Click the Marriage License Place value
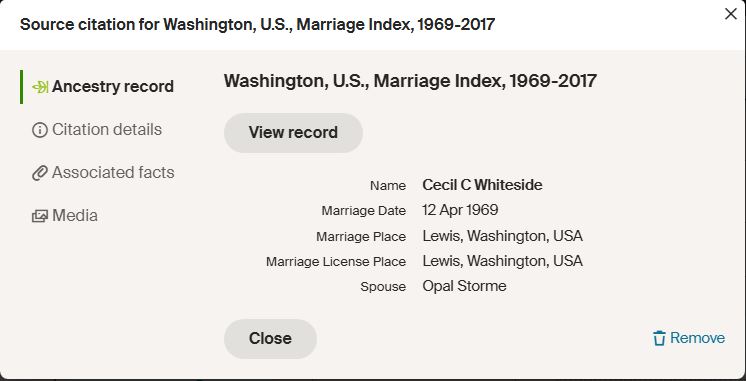Image resolution: width=746 pixels, height=381 pixels. point(502,261)
